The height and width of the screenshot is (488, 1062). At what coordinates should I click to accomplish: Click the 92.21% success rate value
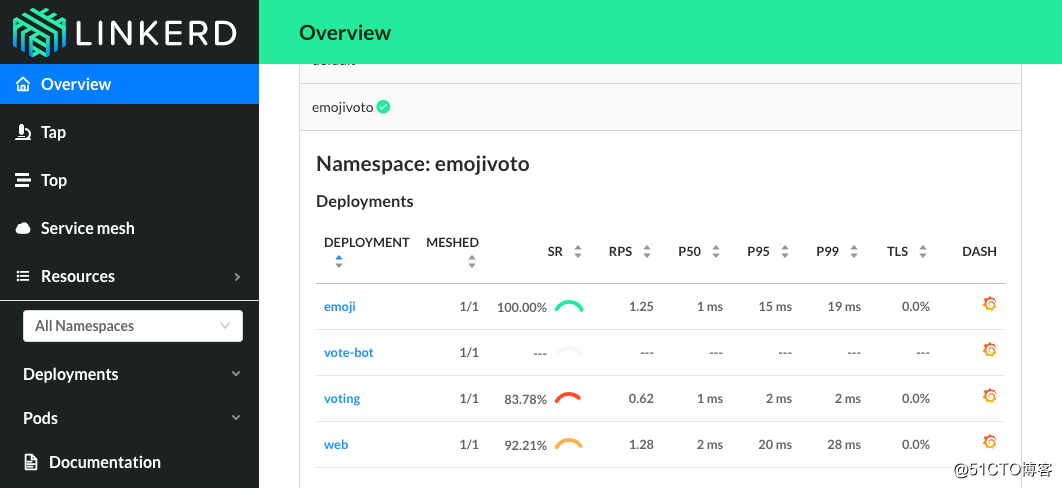[525, 445]
